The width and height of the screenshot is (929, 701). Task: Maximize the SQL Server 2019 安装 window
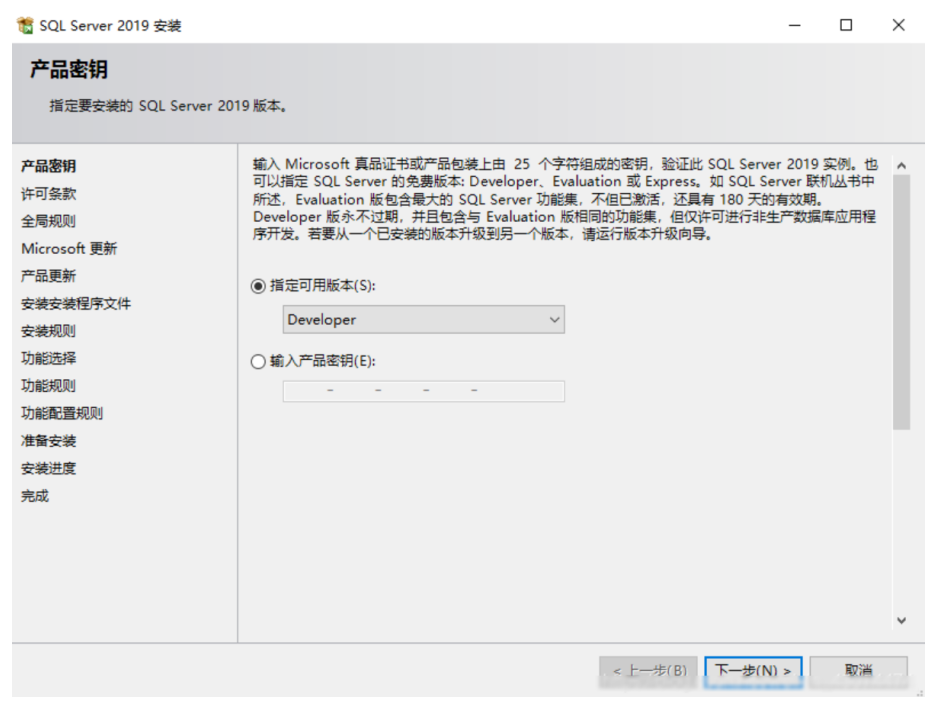846,25
